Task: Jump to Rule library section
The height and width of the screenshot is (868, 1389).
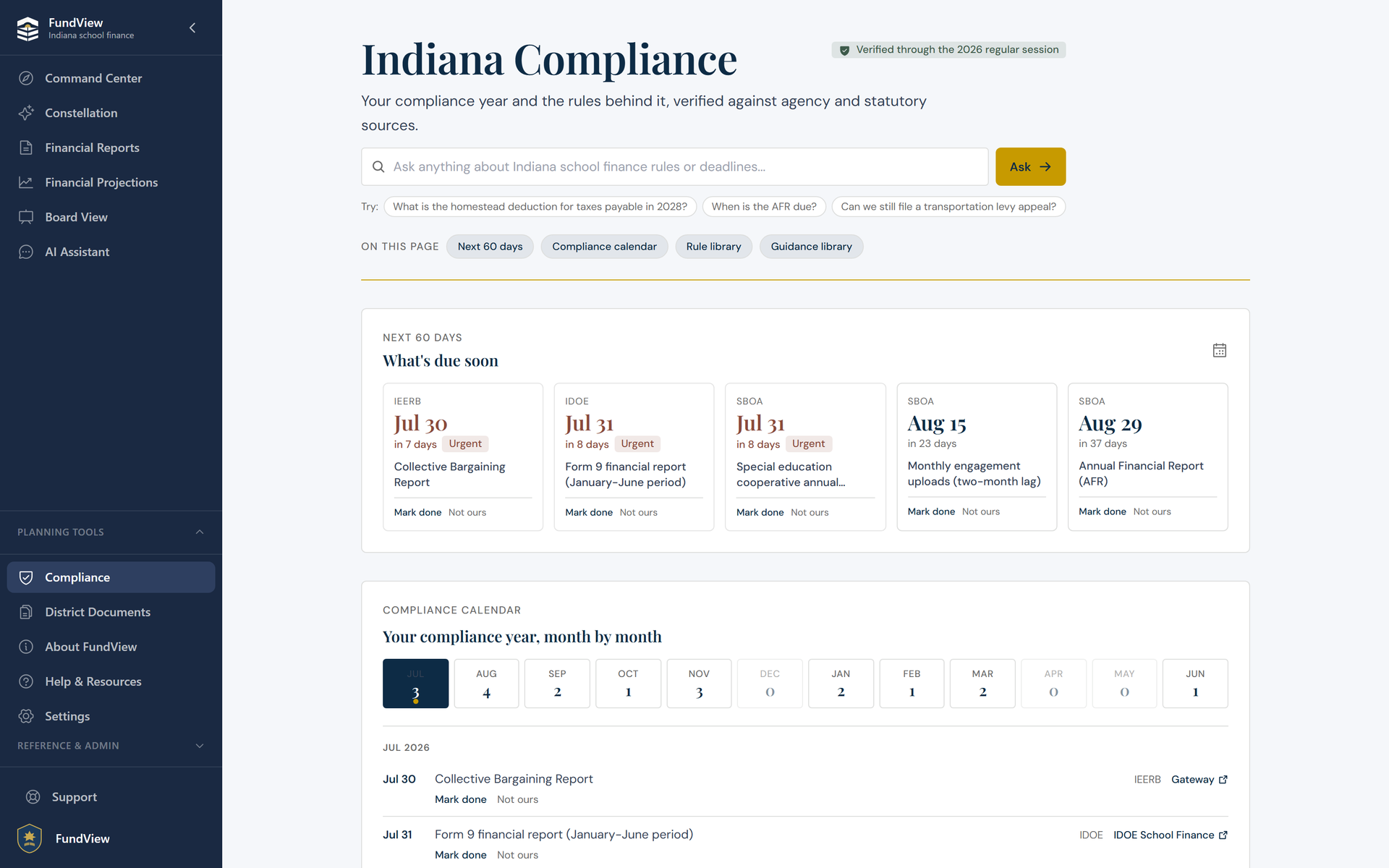Action: click(713, 247)
